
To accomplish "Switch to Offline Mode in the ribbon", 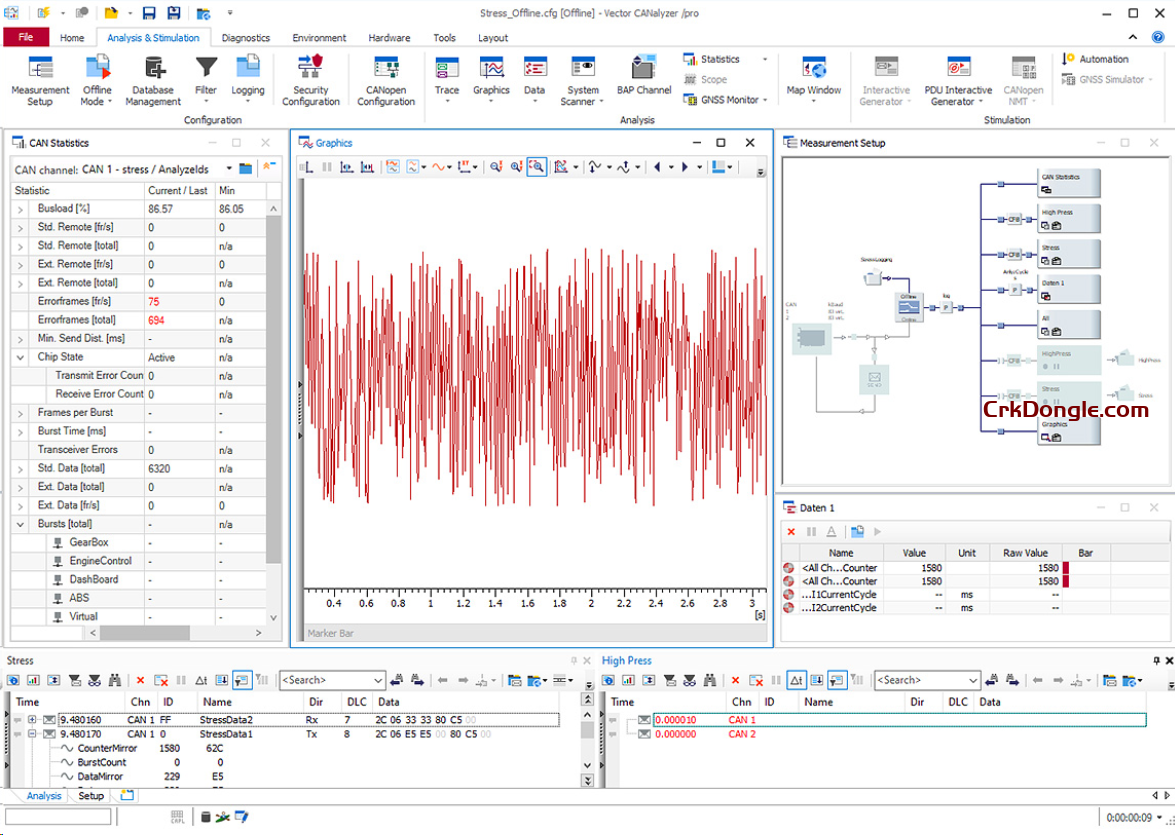I will click(96, 82).
